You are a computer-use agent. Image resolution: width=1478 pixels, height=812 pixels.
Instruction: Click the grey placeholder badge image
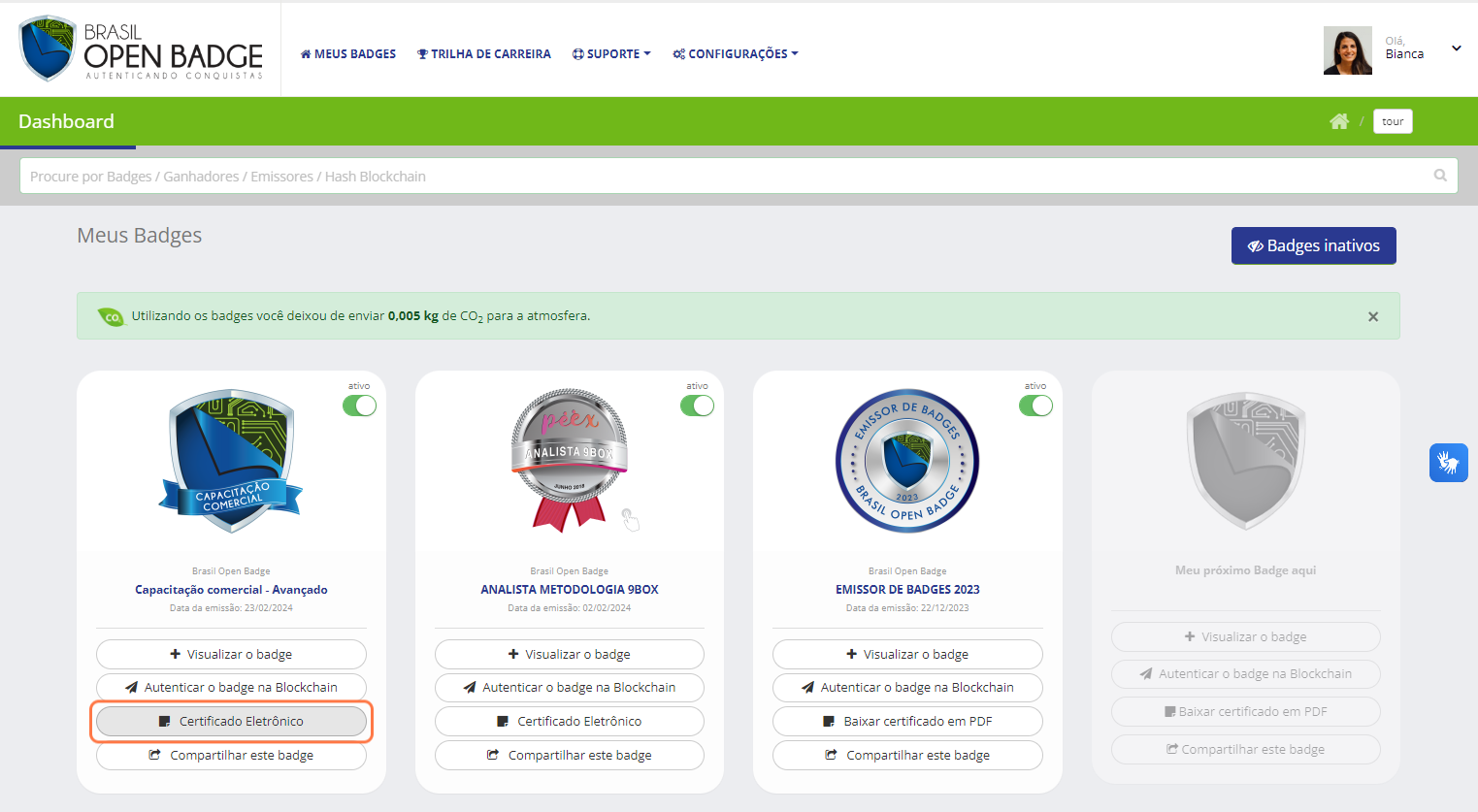[1246, 461]
